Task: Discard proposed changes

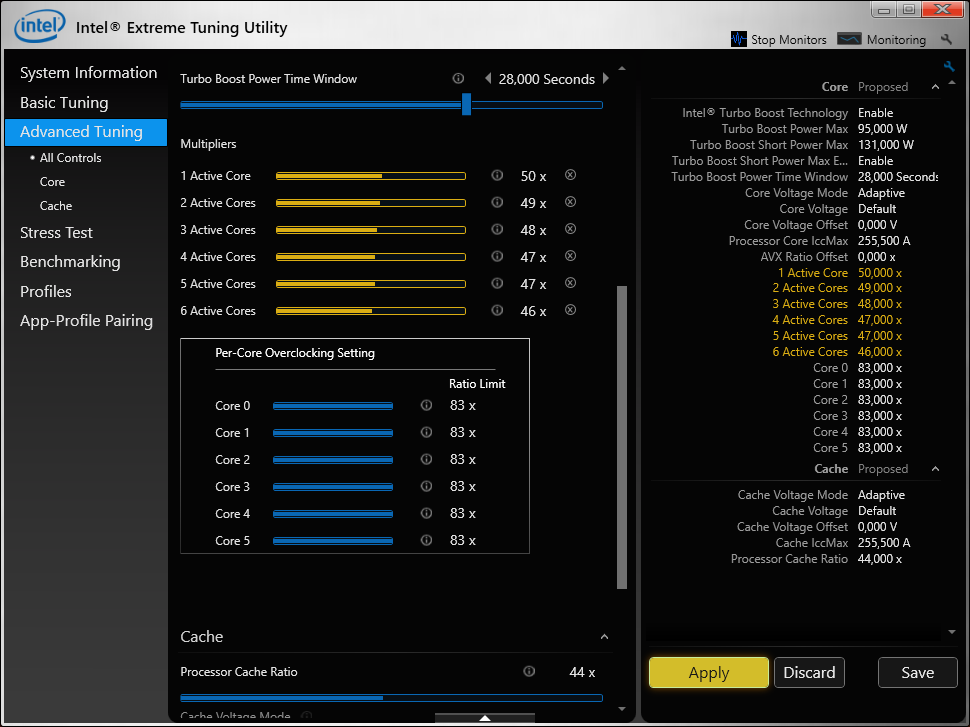Action: click(x=809, y=673)
